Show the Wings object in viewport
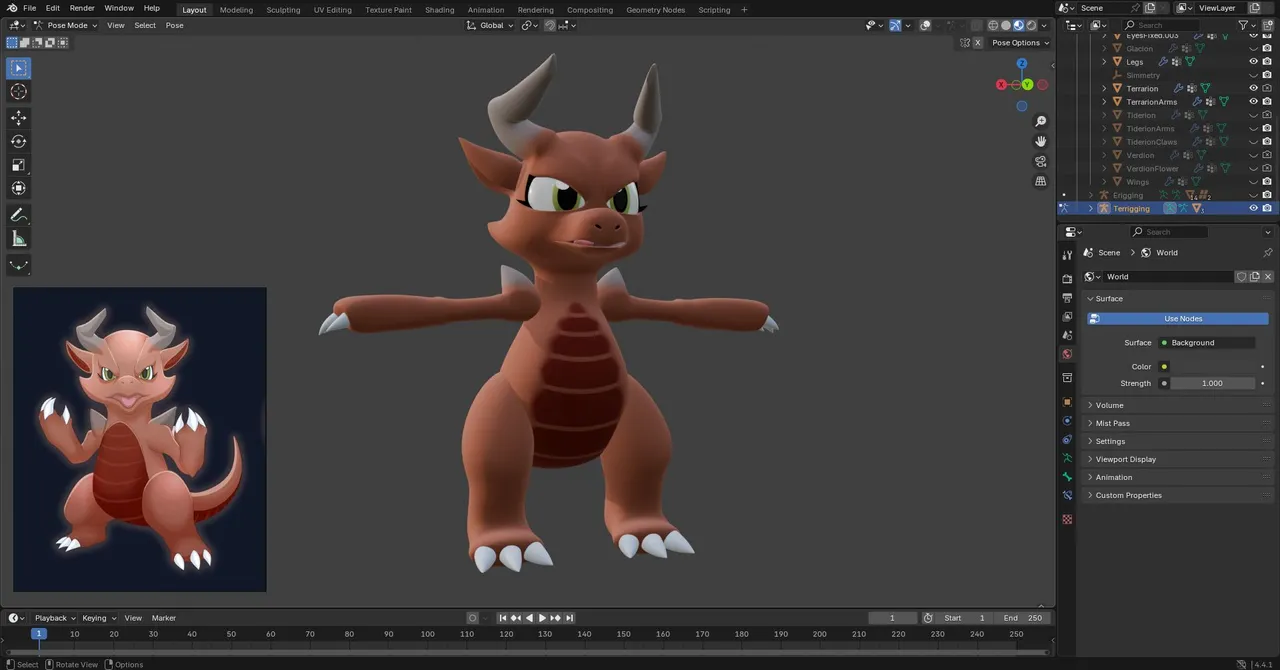Image resolution: width=1280 pixels, height=670 pixels. (1253, 182)
